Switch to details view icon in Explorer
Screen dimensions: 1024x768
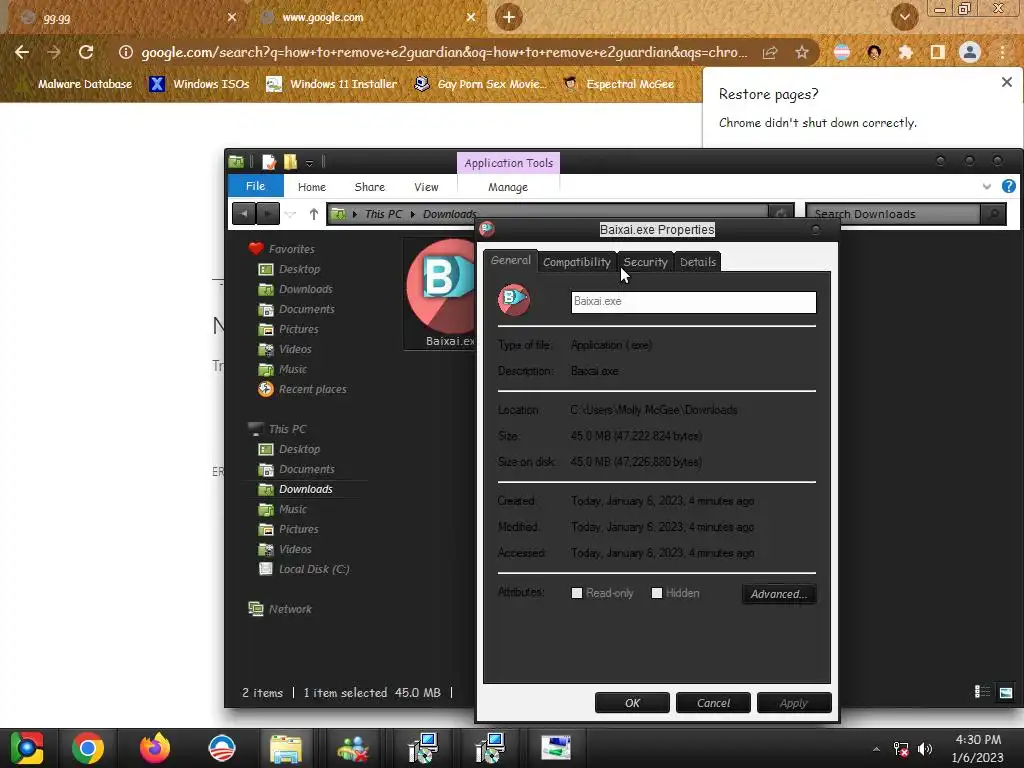coord(982,692)
